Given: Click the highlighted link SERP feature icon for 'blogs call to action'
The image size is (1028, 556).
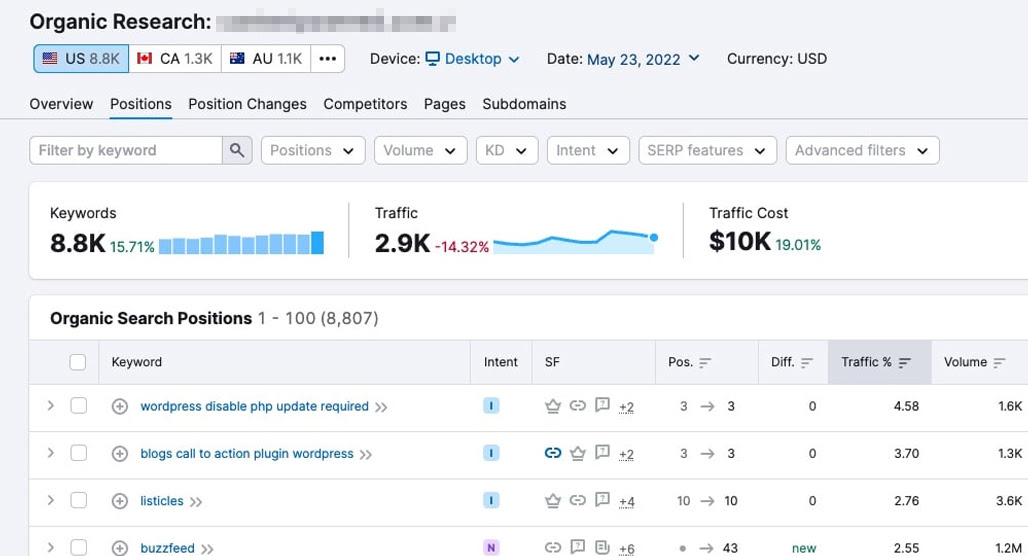Looking at the screenshot, I should 553,452.
